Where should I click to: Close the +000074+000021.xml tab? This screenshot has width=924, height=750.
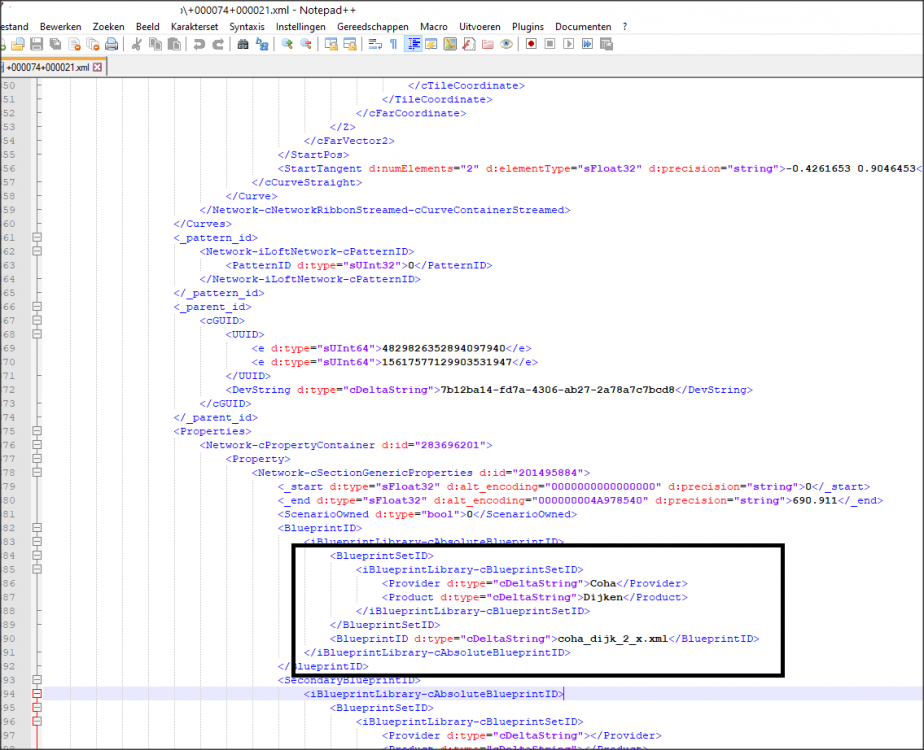coord(99,68)
